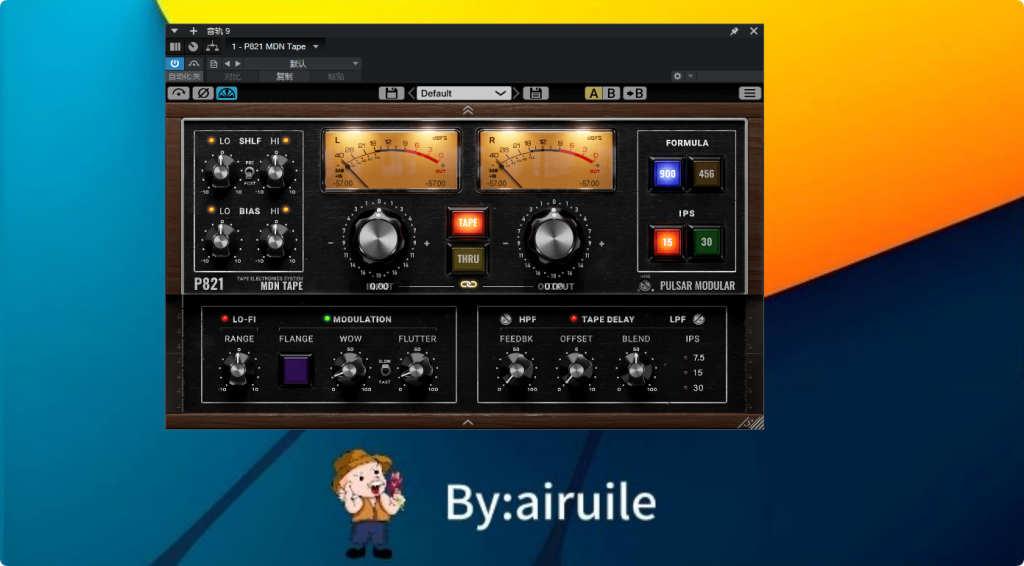This screenshot has width=1024, height=566.
Task: Select the orange 15 IPS button
Action: 667,242
